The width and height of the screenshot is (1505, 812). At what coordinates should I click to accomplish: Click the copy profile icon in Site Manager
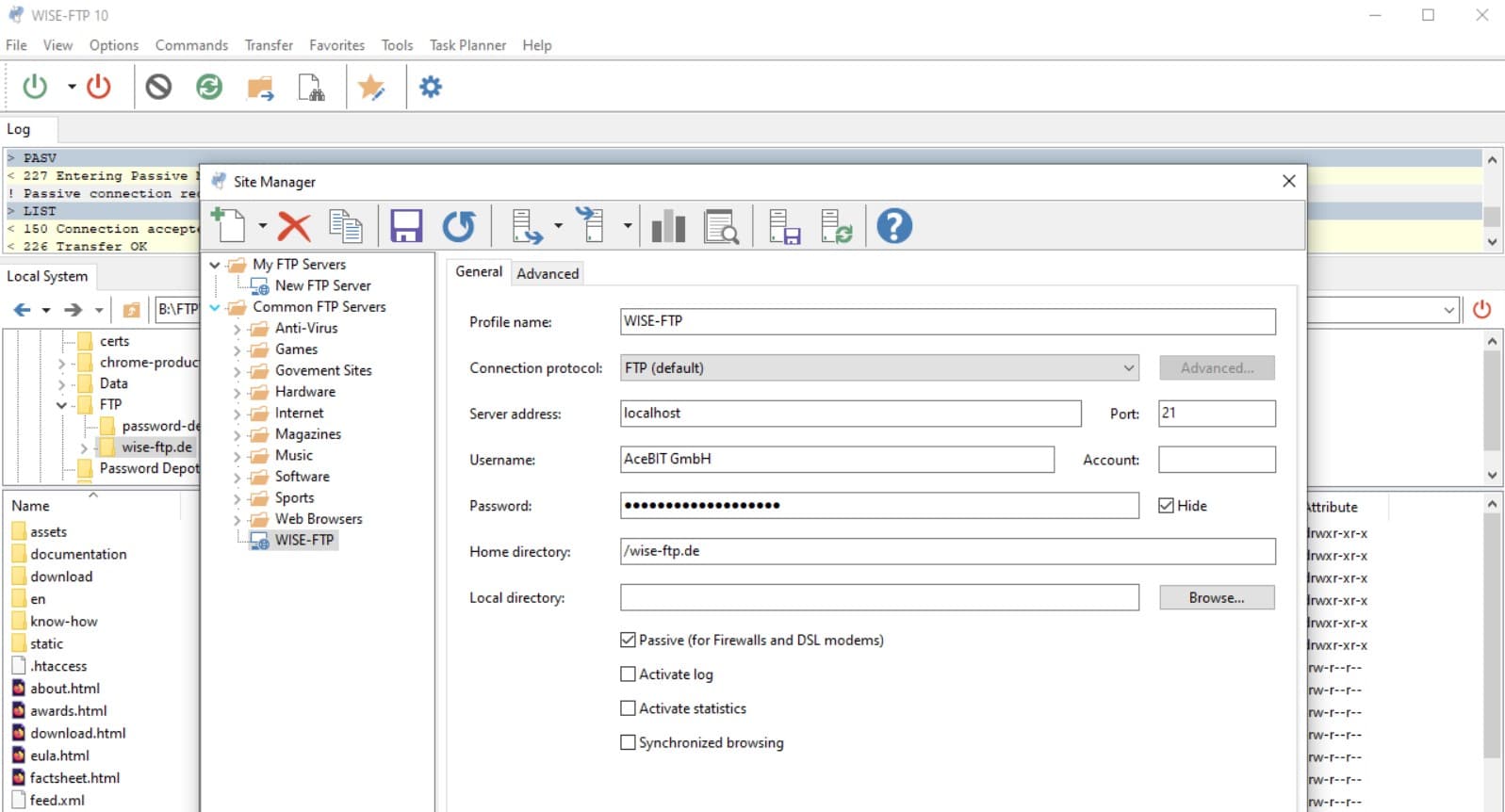point(346,226)
